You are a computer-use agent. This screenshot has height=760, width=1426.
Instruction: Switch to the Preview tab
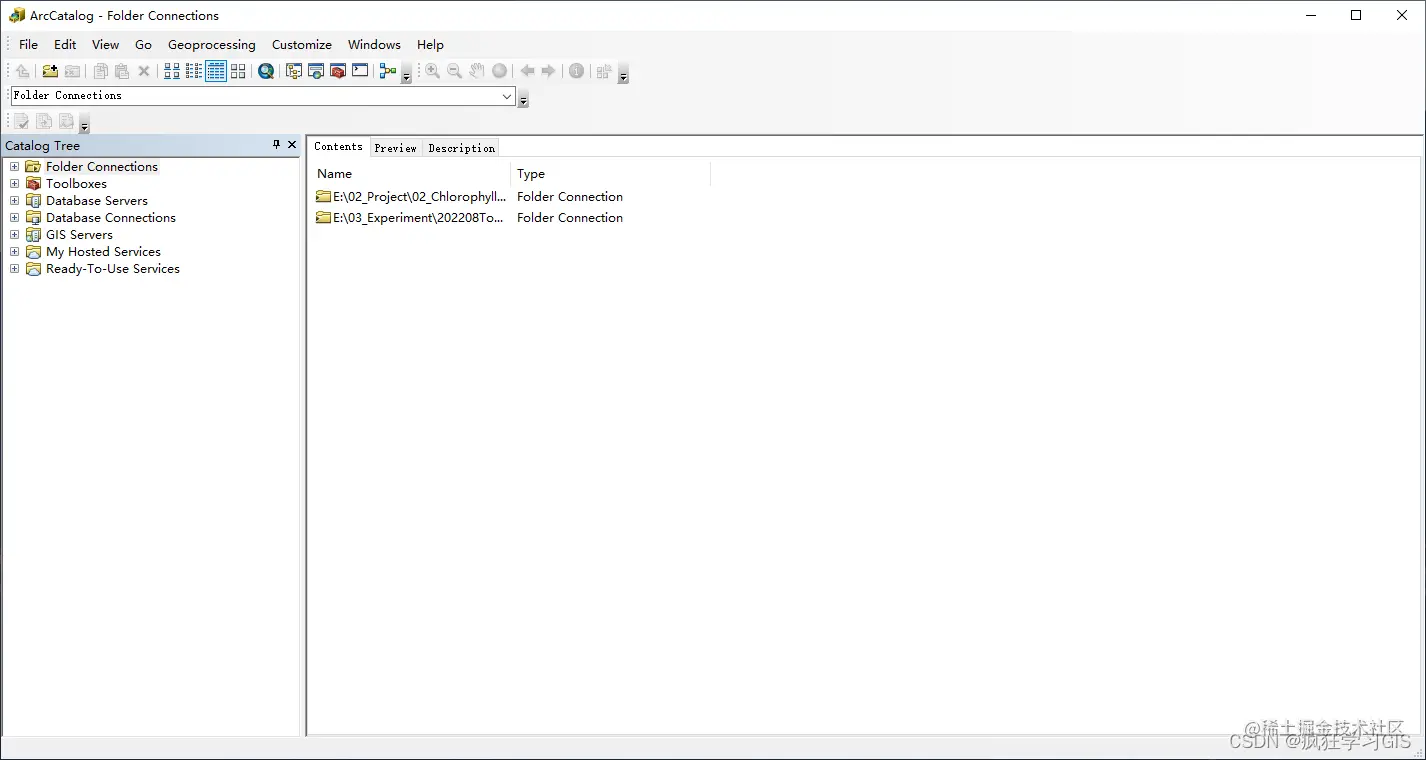pos(395,148)
